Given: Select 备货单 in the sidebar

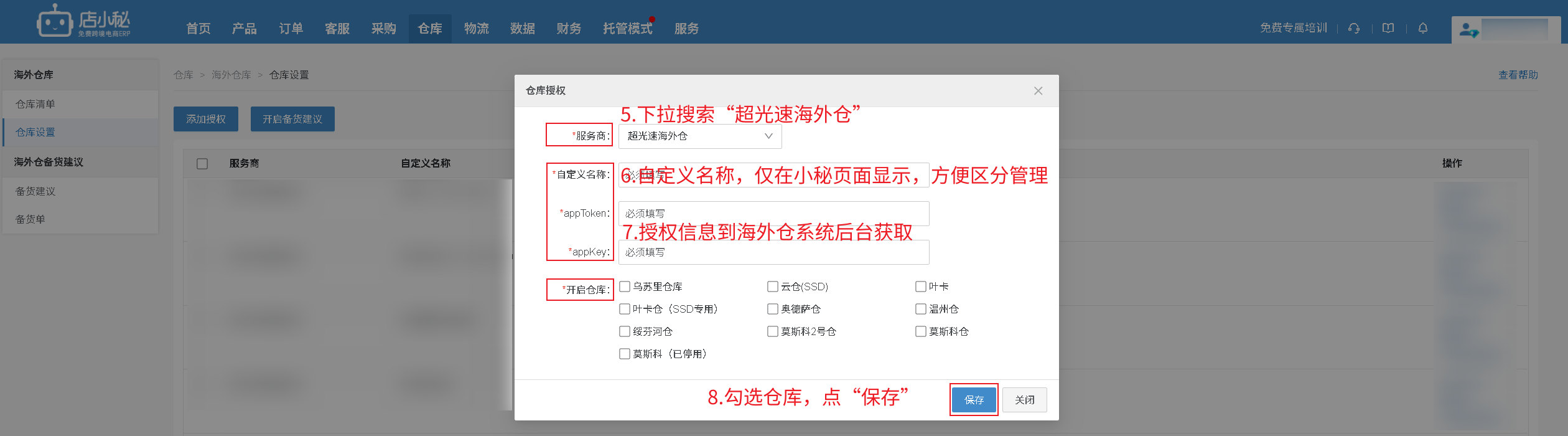Looking at the screenshot, I should pyautogui.click(x=80, y=219).
